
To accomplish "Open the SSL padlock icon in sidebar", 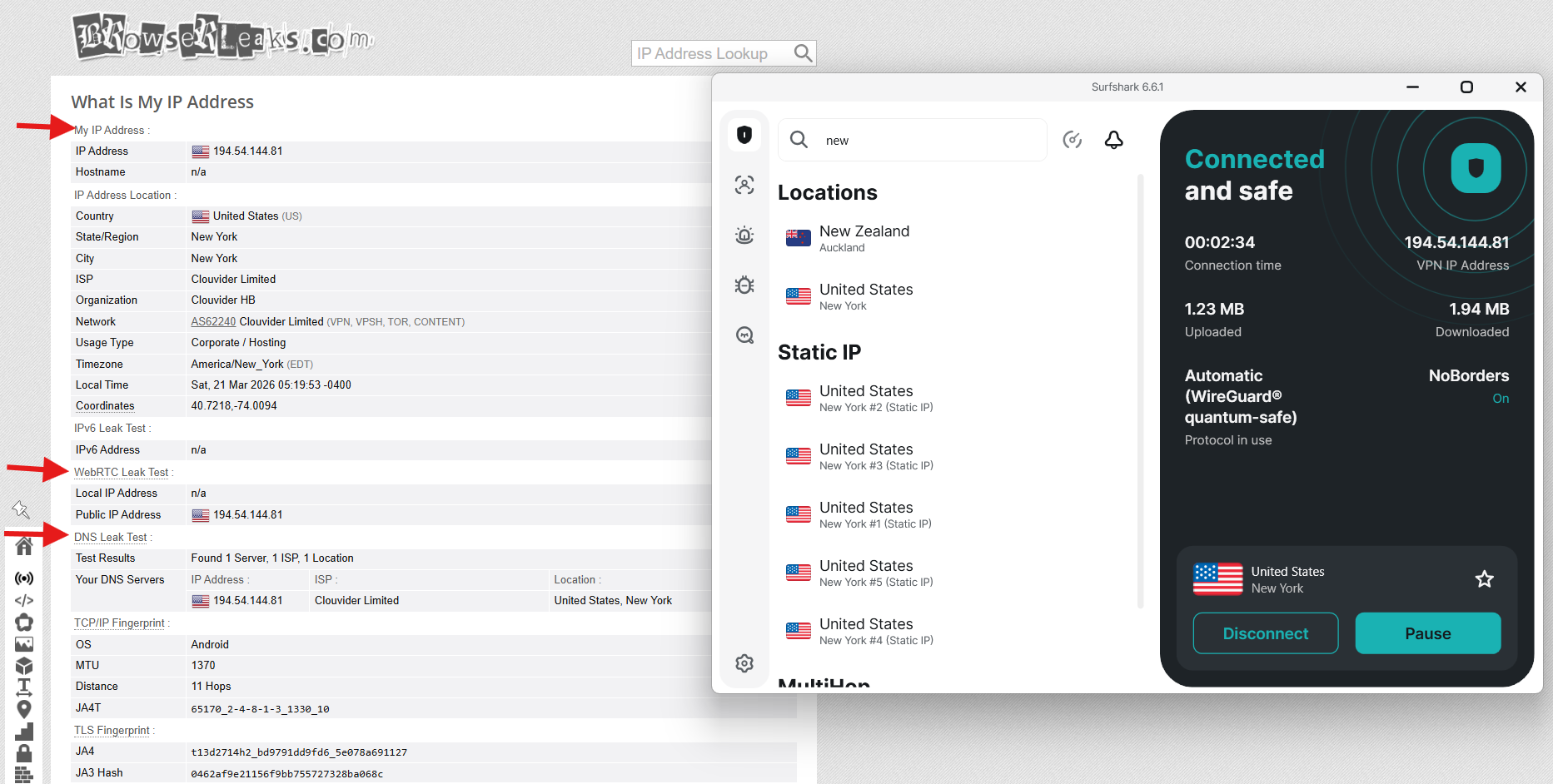I will pyautogui.click(x=24, y=753).
